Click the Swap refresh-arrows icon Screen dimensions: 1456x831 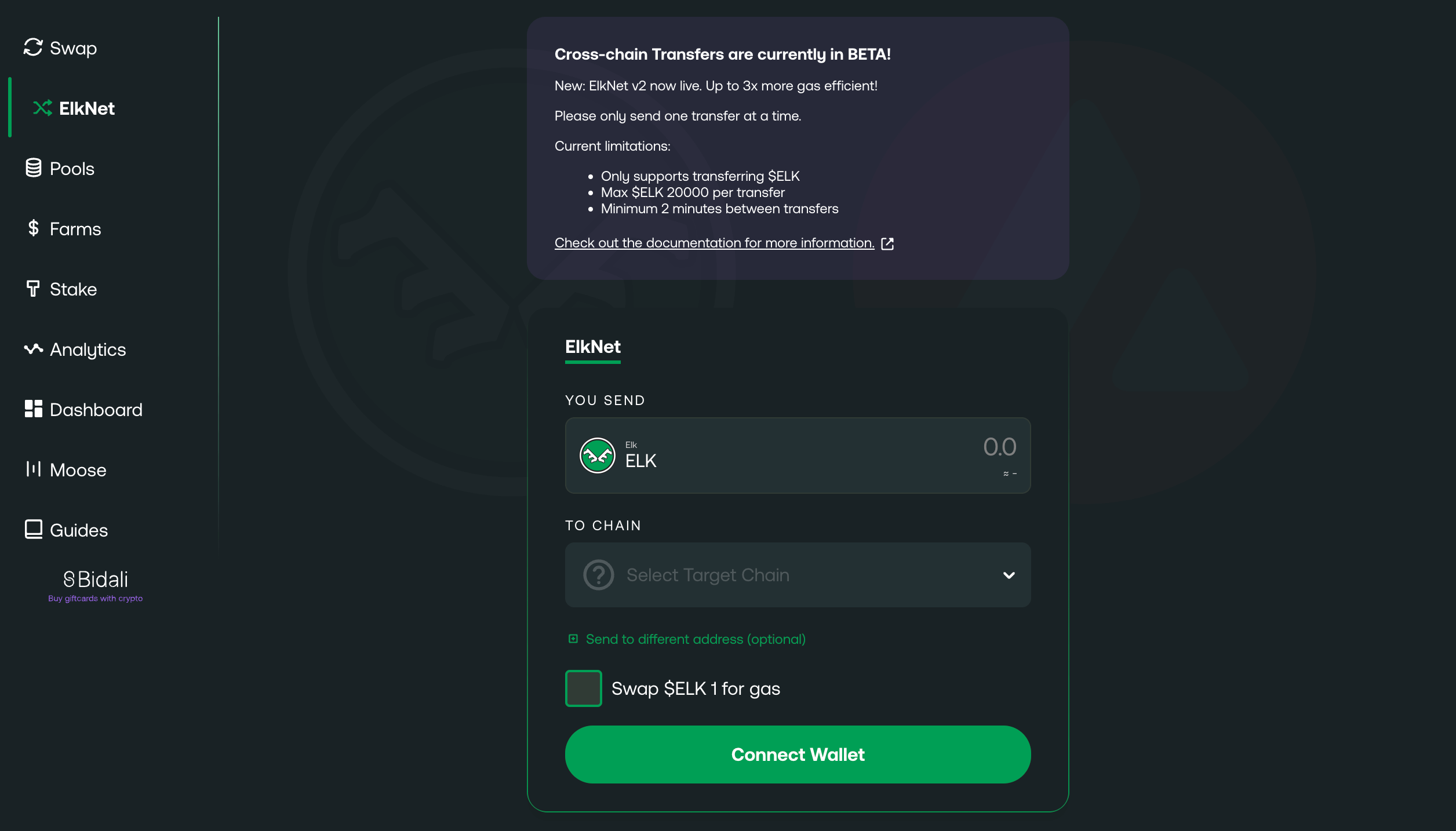pyautogui.click(x=33, y=48)
